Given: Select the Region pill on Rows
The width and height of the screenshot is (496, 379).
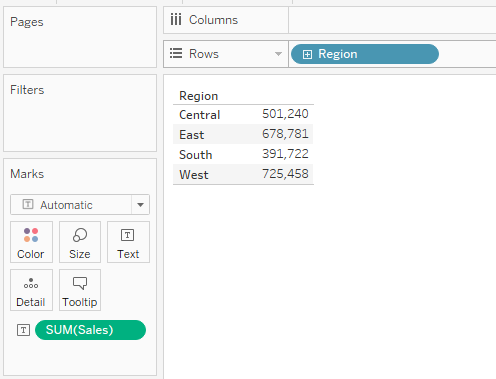Looking at the screenshot, I should point(365,54).
